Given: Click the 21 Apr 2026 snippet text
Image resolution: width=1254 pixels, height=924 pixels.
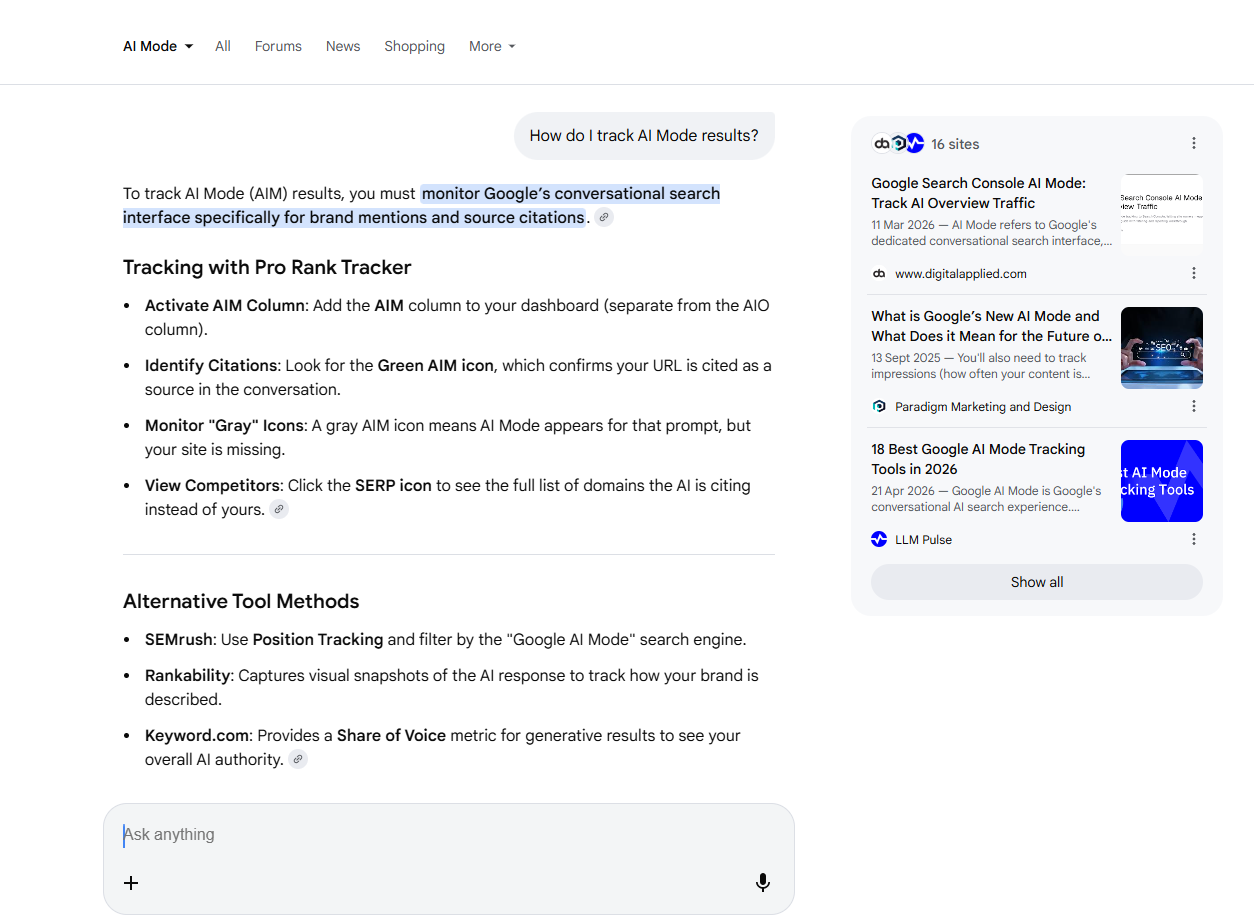Looking at the screenshot, I should click(x=986, y=498).
